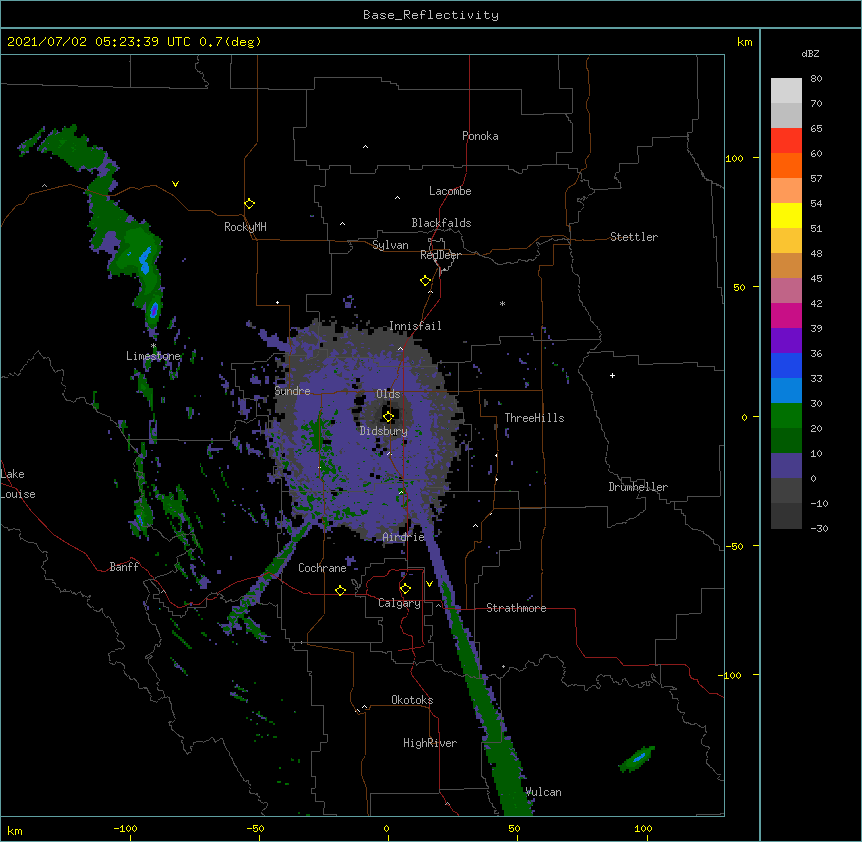Screen dimensions: 862x842
Task: Select the 42 dBZ magenta color swatch
Action: point(786,315)
